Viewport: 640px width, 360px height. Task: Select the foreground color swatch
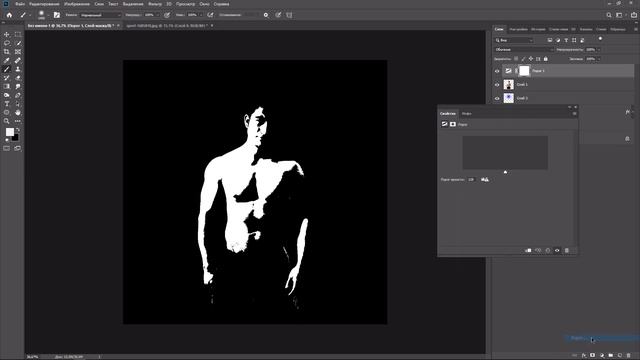coord(9,132)
